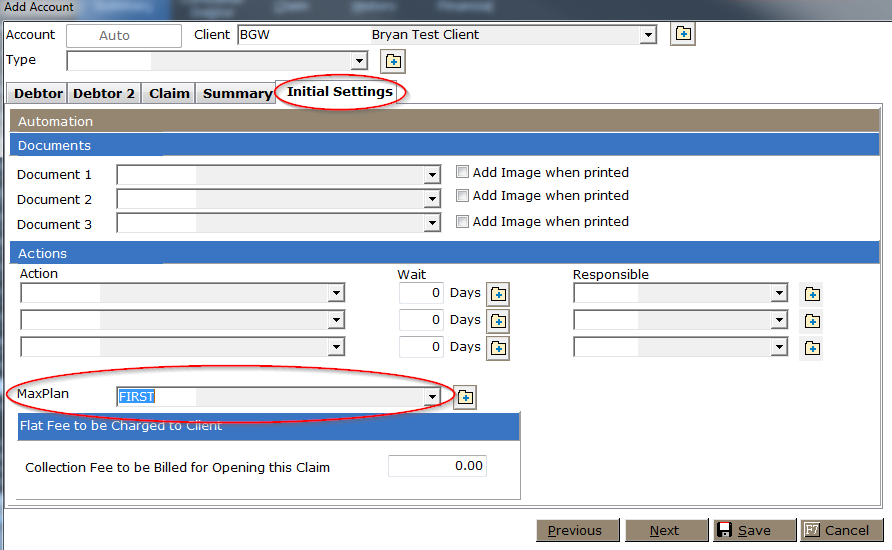The image size is (892, 550).
Task: Click the Collection Fee amount field
Action: (437, 466)
